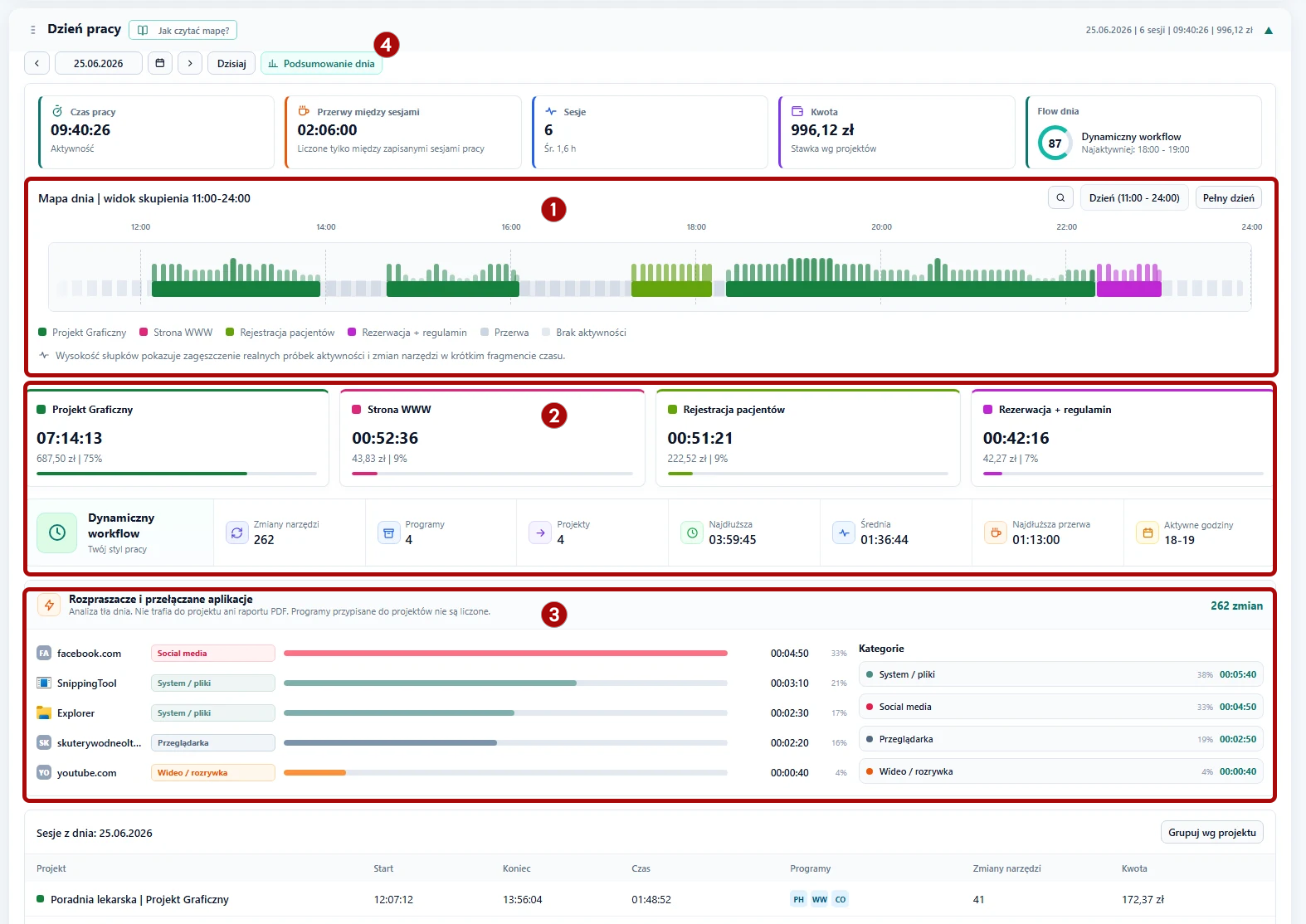
Task: Click the coffee cup icon in Przerwy card
Action: pyautogui.click(x=304, y=111)
